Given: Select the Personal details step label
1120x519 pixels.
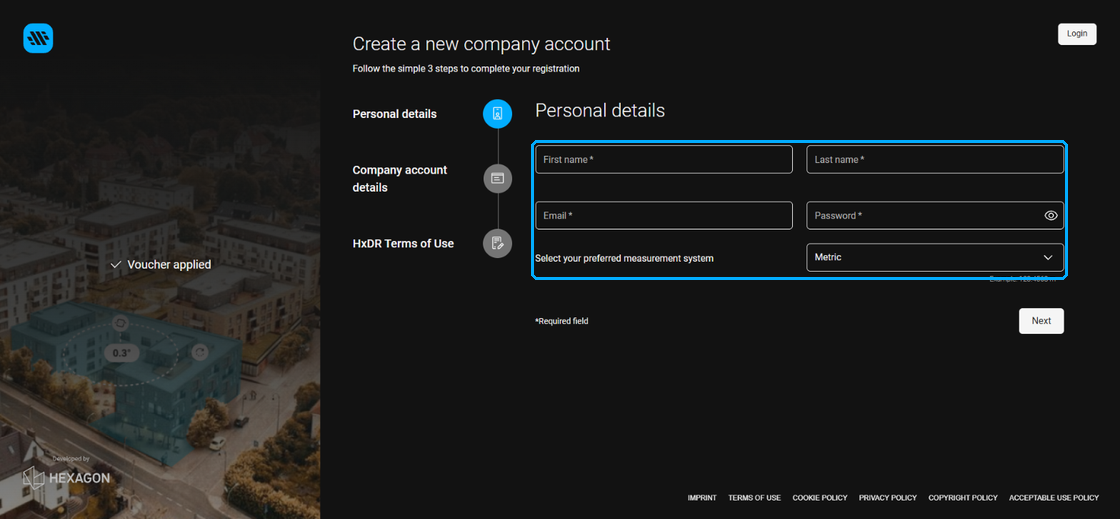Looking at the screenshot, I should [394, 114].
